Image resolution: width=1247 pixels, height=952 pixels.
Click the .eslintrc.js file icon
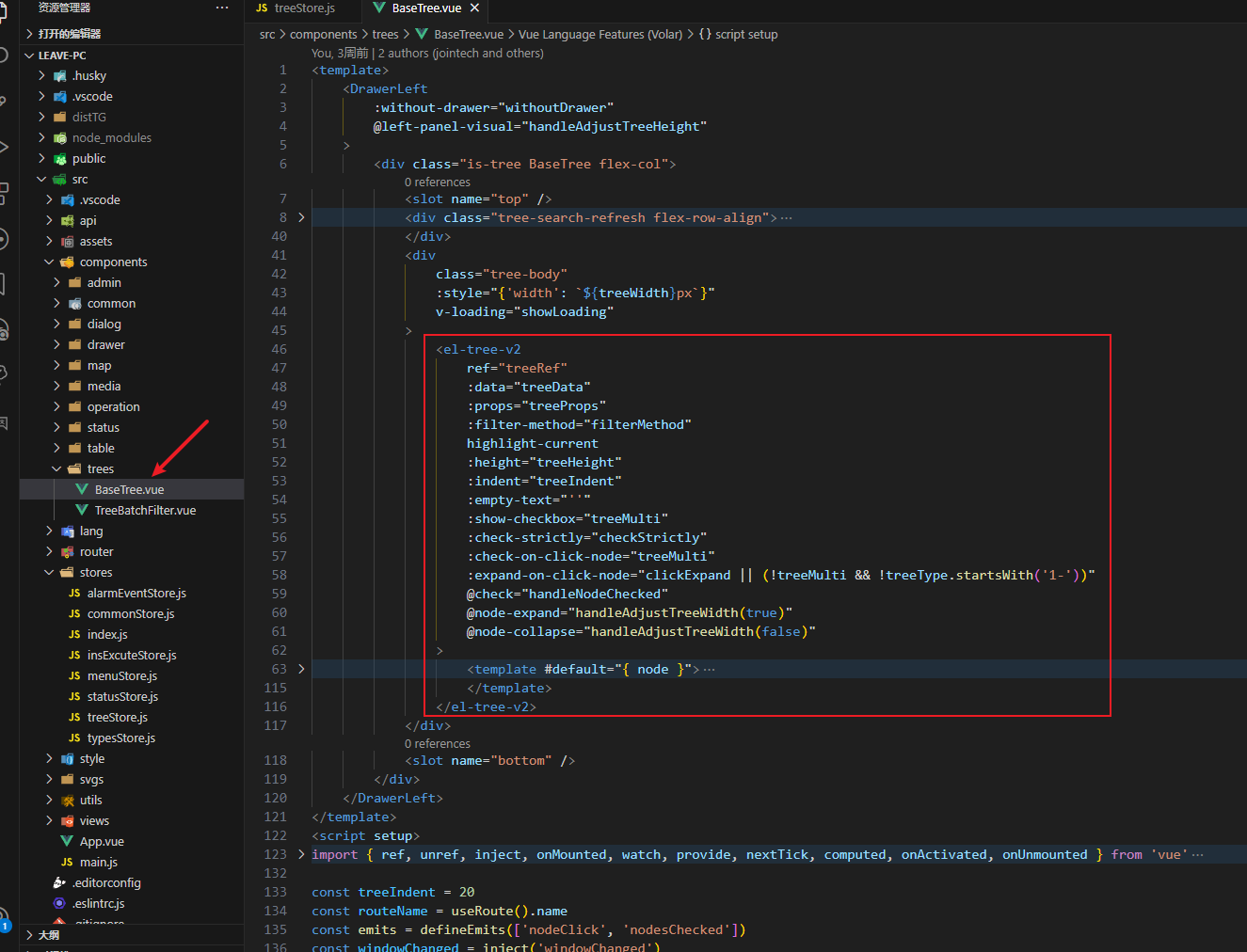(x=59, y=903)
